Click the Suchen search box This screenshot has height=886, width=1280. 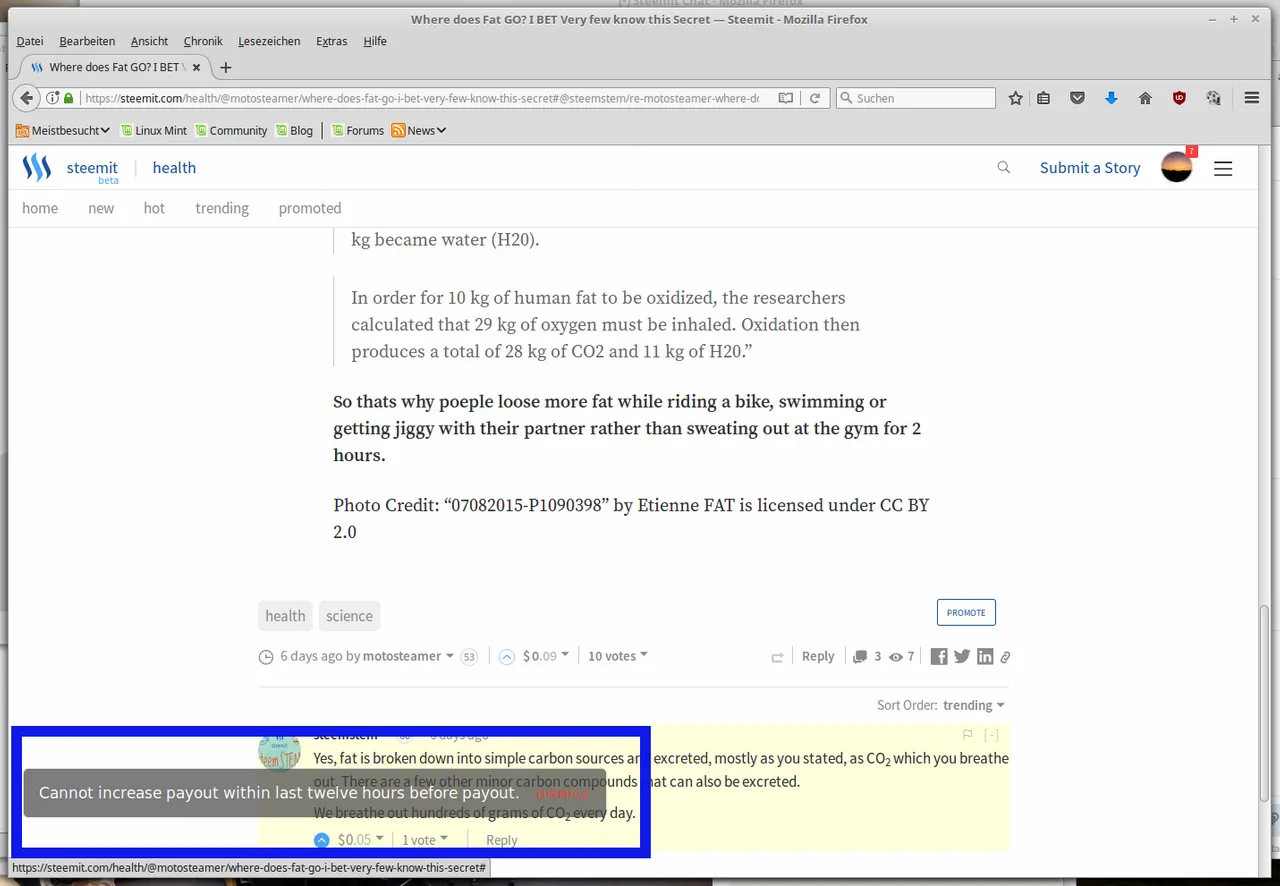tap(916, 98)
